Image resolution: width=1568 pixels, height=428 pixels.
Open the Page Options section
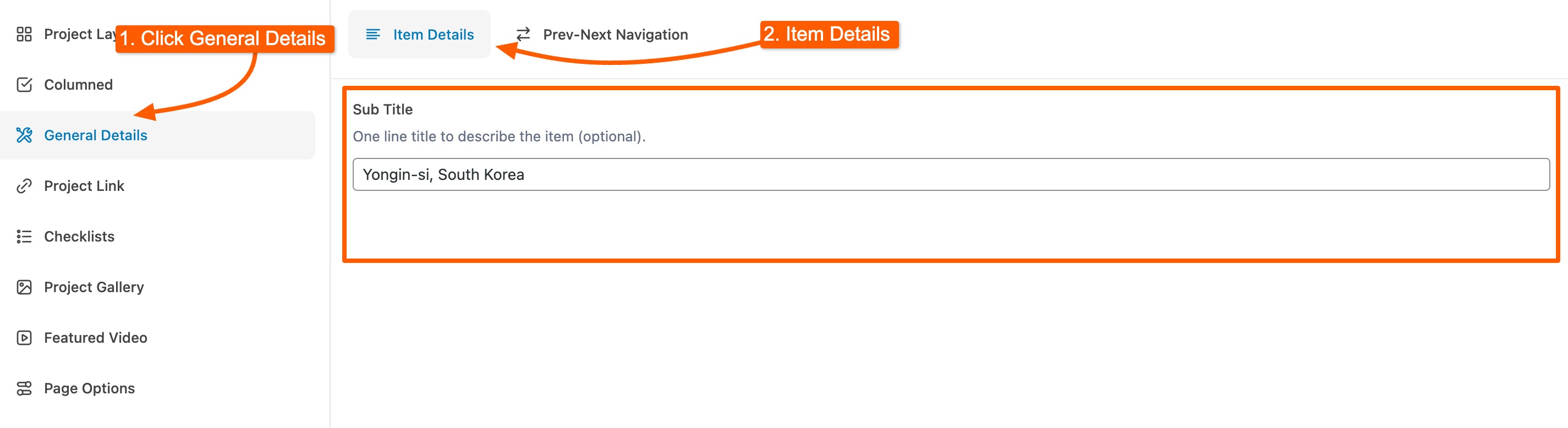(x=90, y=388)
